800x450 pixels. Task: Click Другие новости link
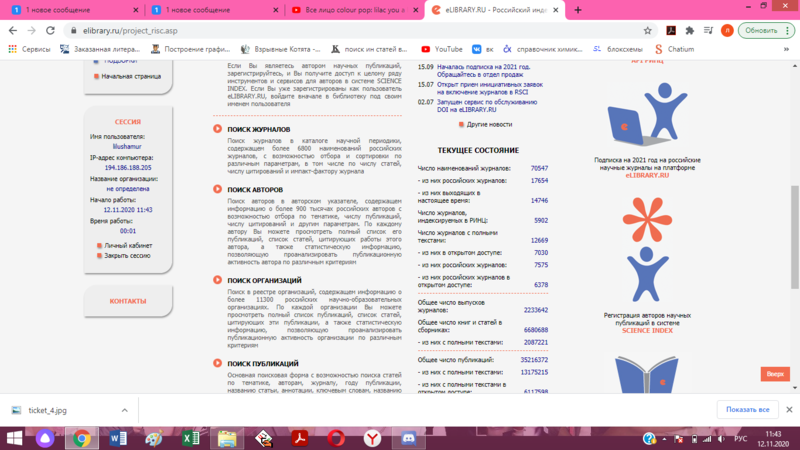(489, 124)
